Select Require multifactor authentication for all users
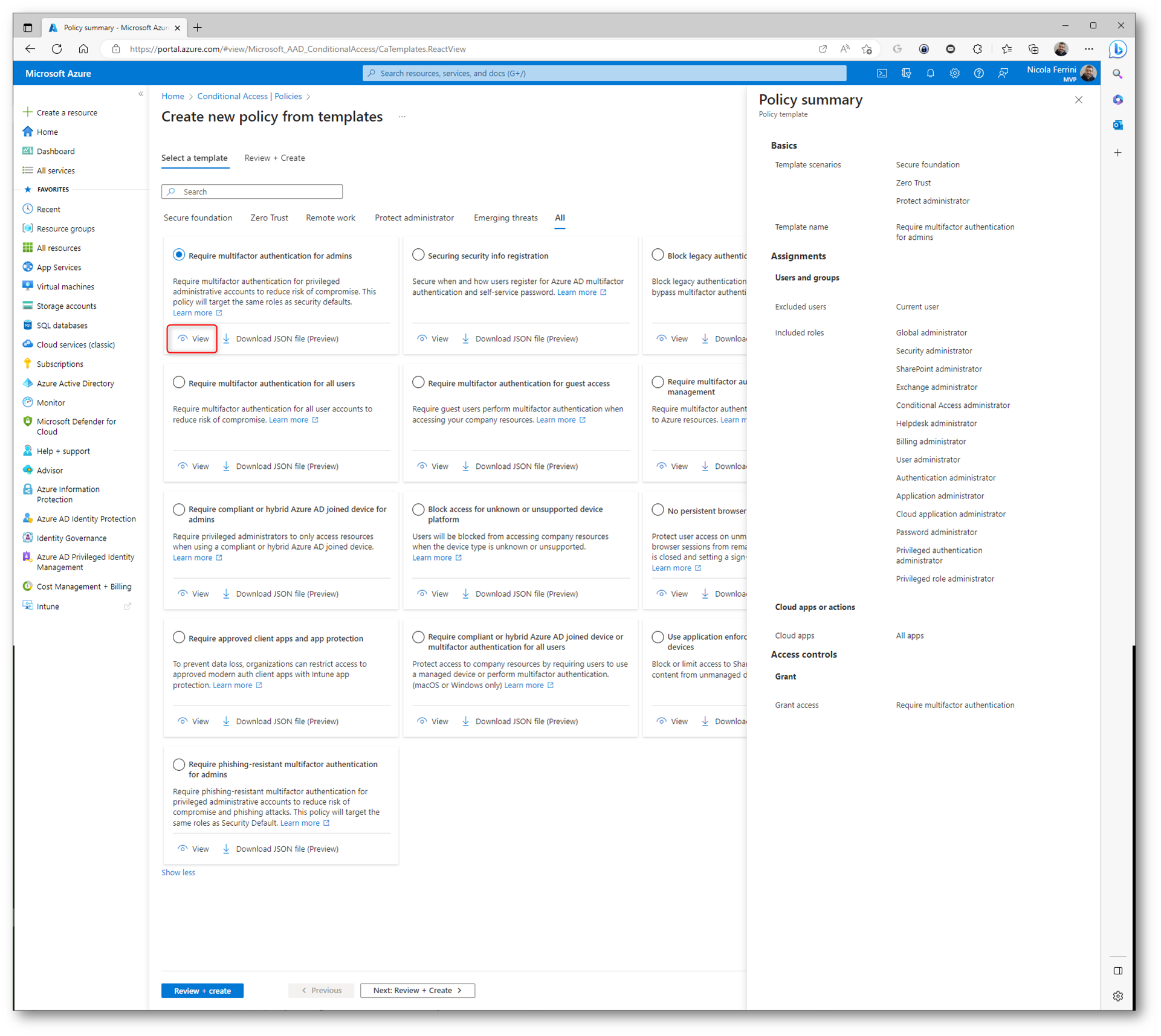Viewport: 1161px width, 1036px height. tap(179, 382)
